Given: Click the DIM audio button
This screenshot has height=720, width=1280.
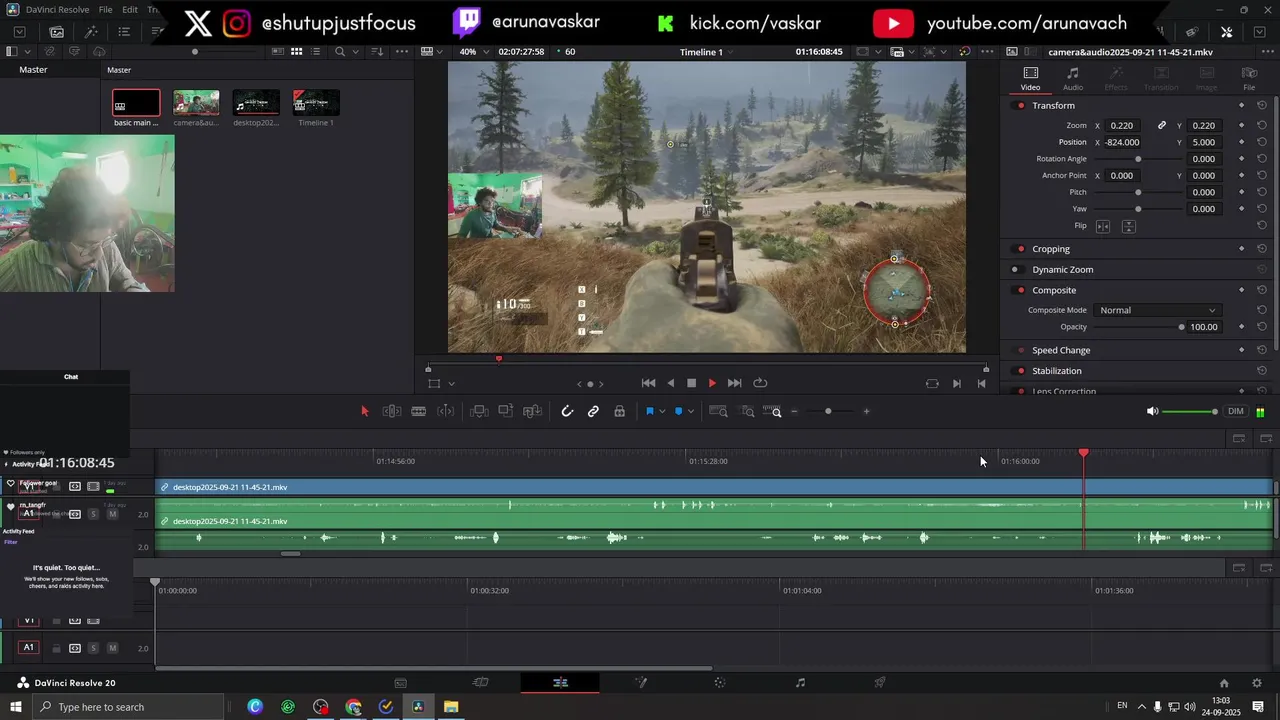Looking at the screenshot, I should pos(1236,412).
